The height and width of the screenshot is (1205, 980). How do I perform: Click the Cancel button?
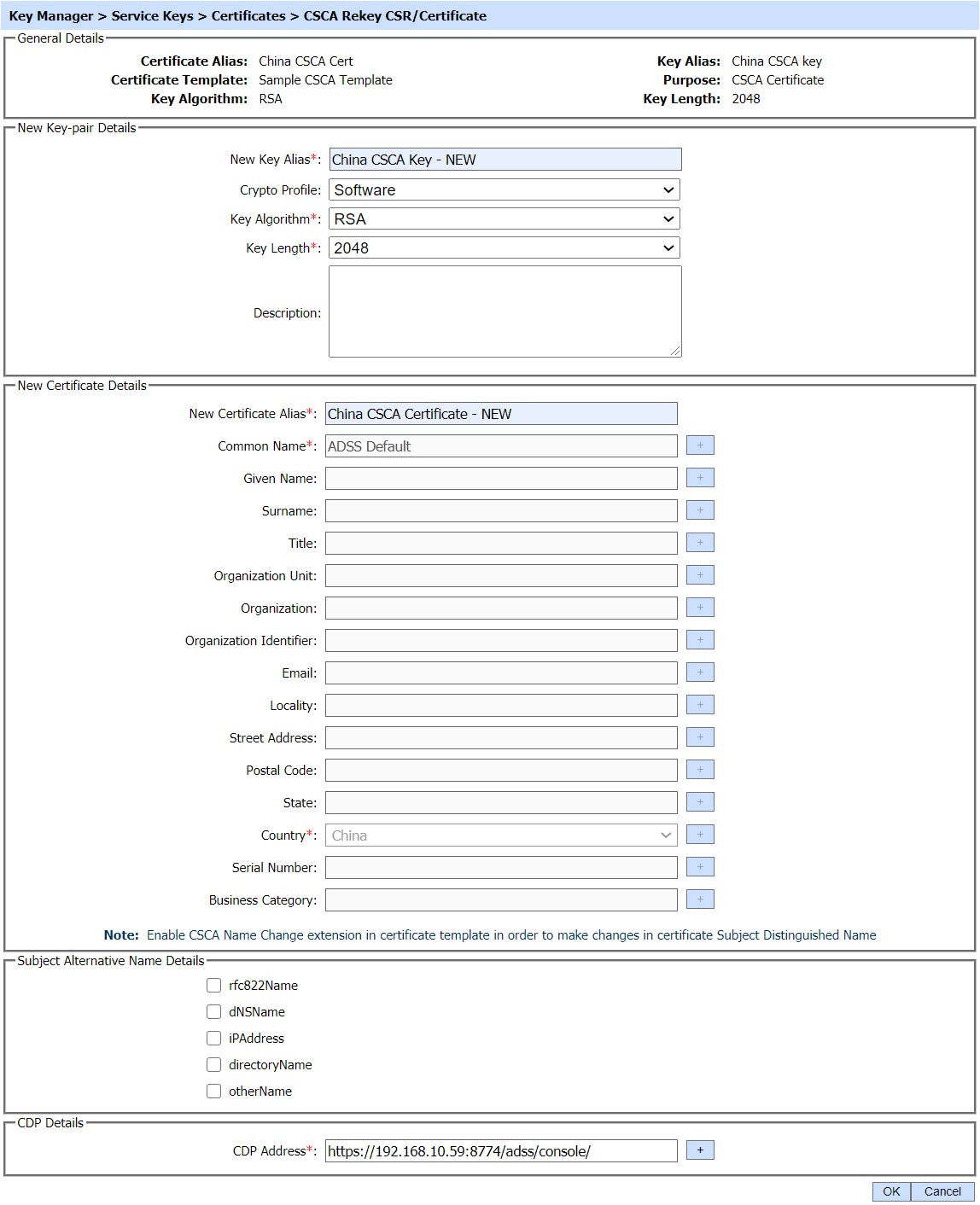(x=942, y=1191)
